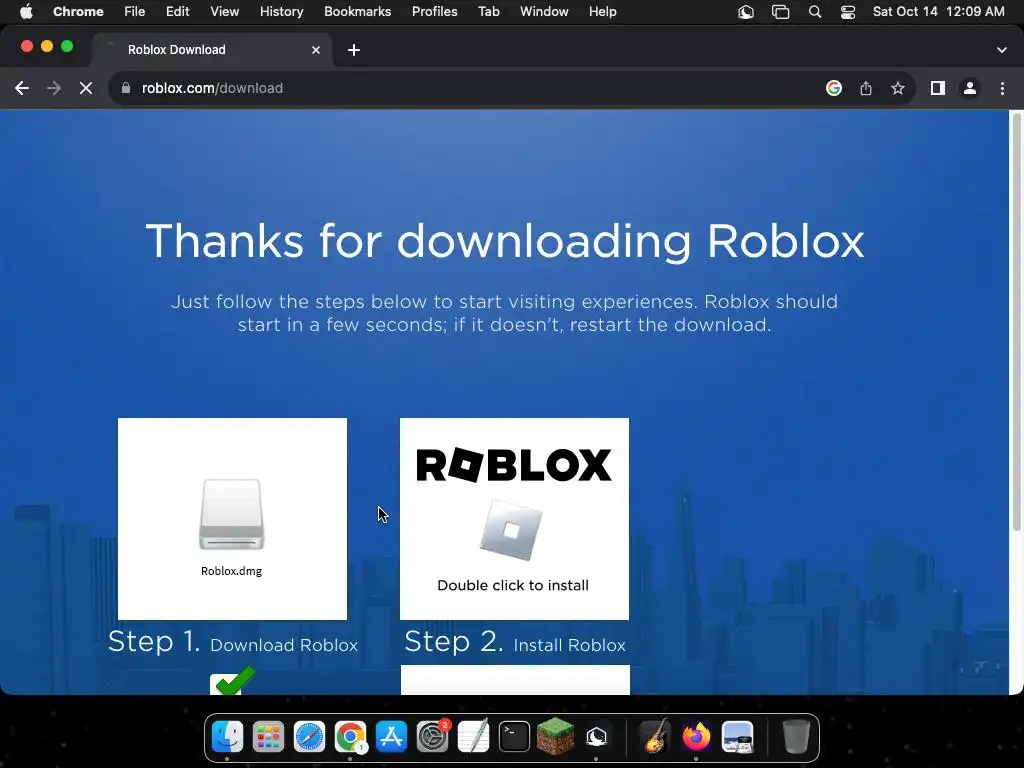Screen dimensions: 1024x768
Task: Open the Tab menu
Action: (488, 12)
